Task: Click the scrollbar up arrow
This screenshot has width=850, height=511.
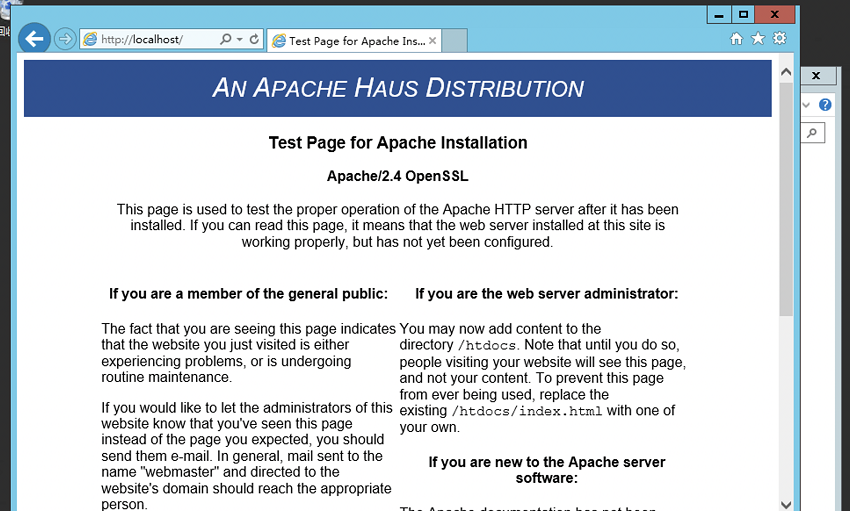Action: (786, 72)
